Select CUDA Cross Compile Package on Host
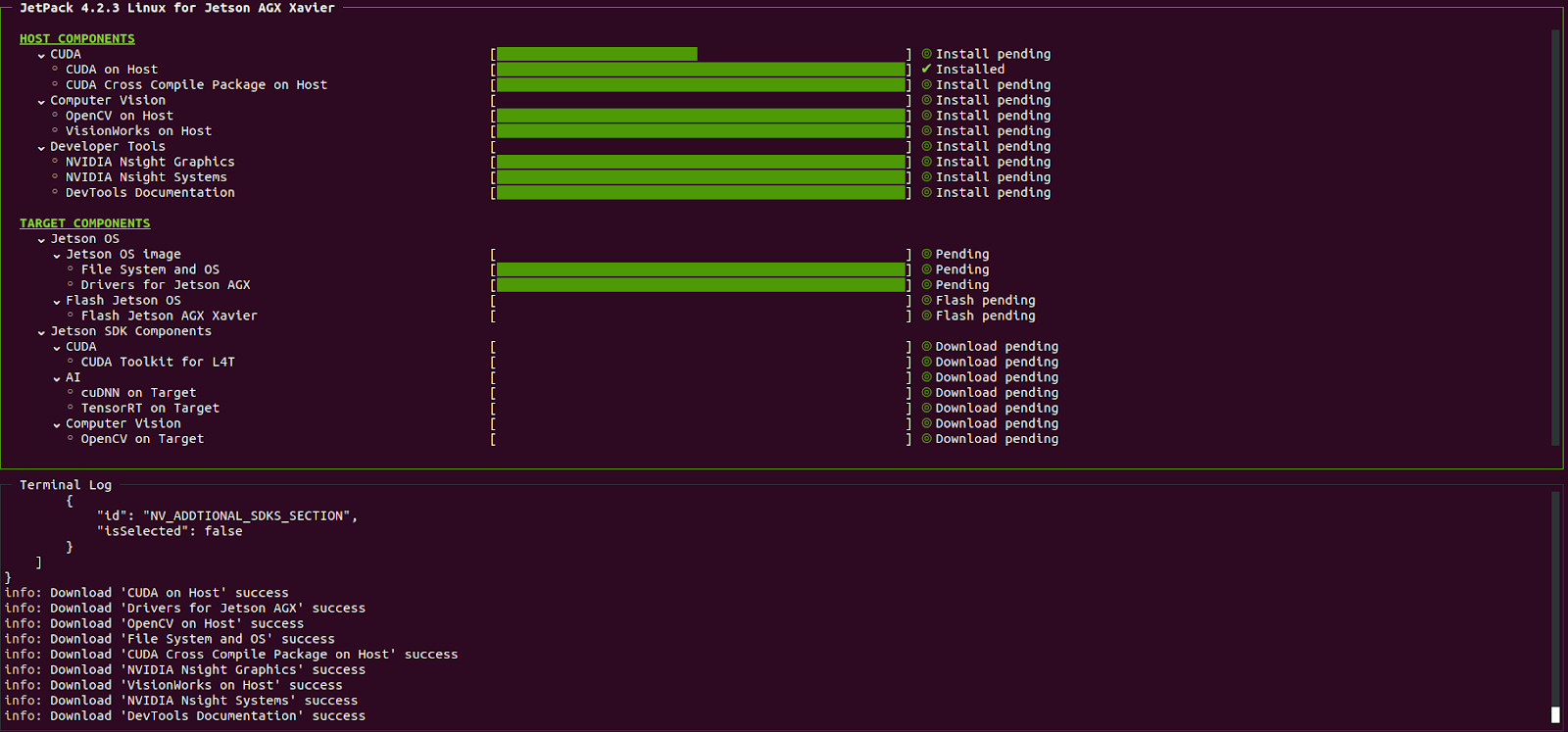This screenshot has height=732, width=1568. [x=196, y=85]
